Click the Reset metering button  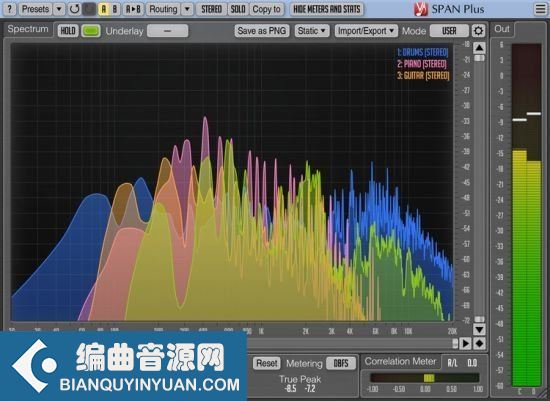click(267, 363)
